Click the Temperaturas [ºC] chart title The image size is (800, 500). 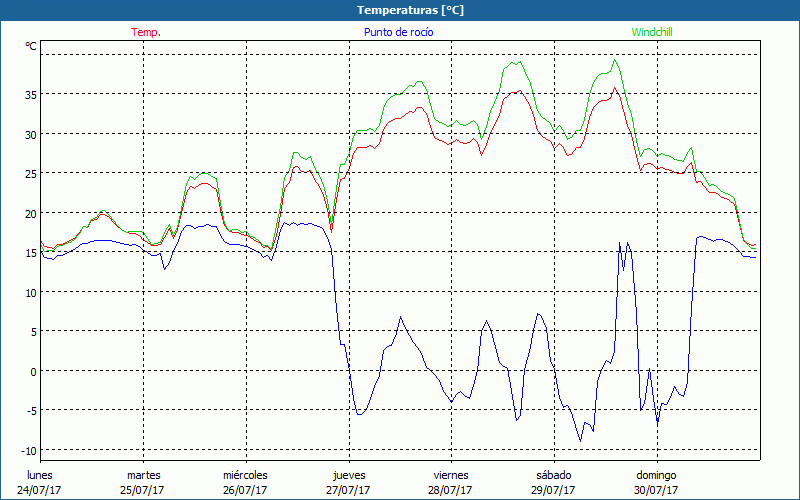[410, 10]
